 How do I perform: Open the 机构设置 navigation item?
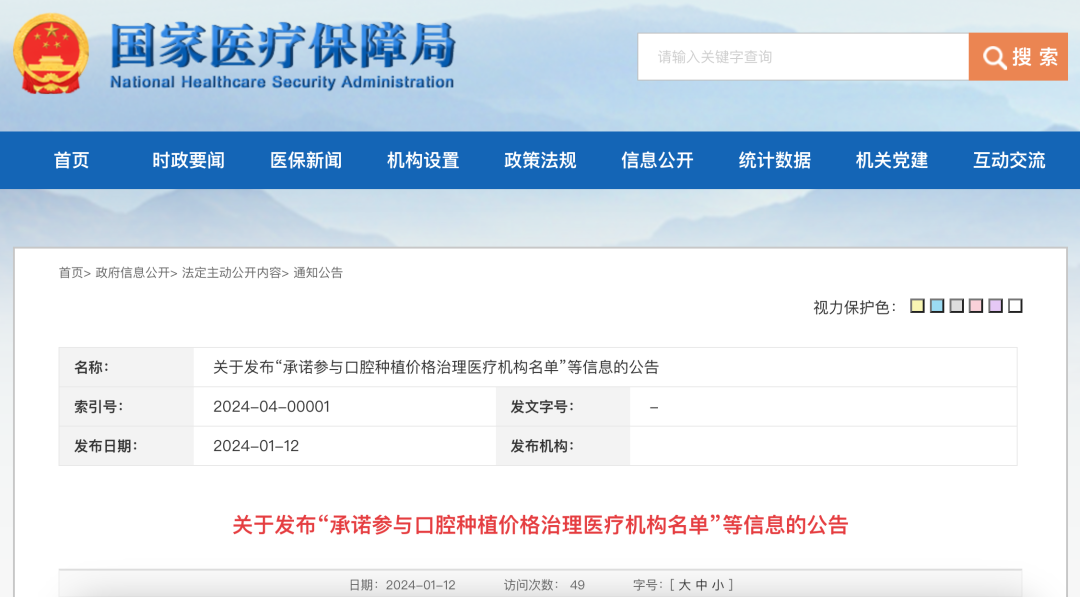(423, 160)
